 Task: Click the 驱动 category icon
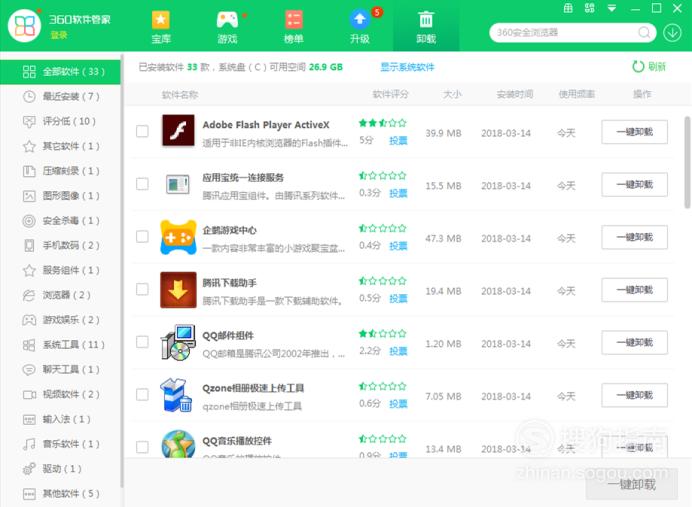(29, 469)
